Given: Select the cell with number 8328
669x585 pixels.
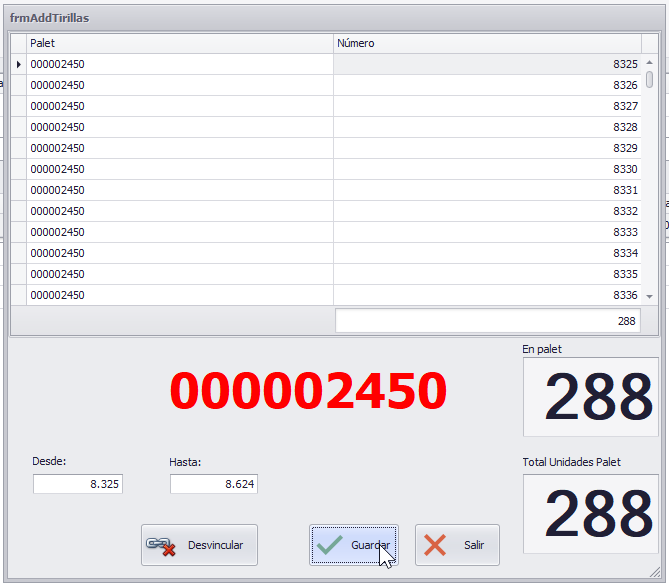Looking at the screenshot, I should [487, 127].
